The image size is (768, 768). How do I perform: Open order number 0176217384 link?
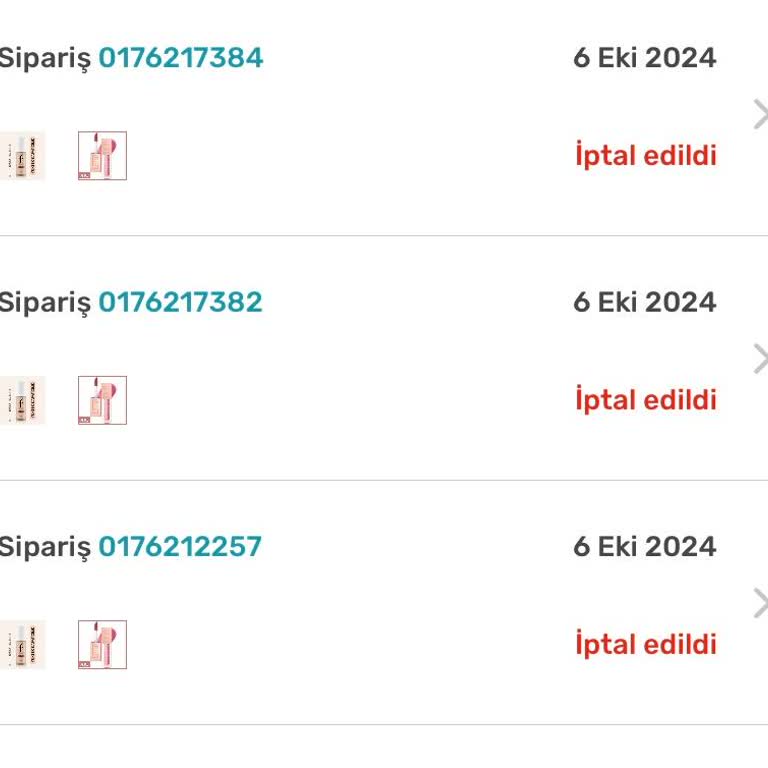point(181,57)
